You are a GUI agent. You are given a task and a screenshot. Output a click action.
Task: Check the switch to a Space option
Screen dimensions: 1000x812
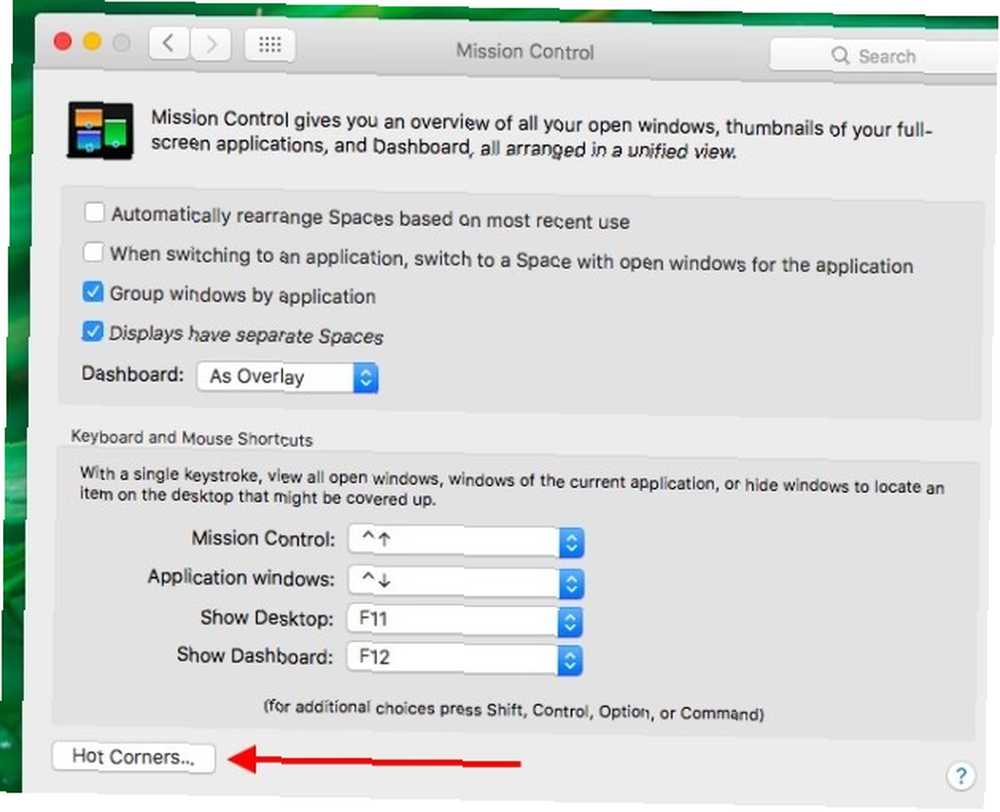93,252
